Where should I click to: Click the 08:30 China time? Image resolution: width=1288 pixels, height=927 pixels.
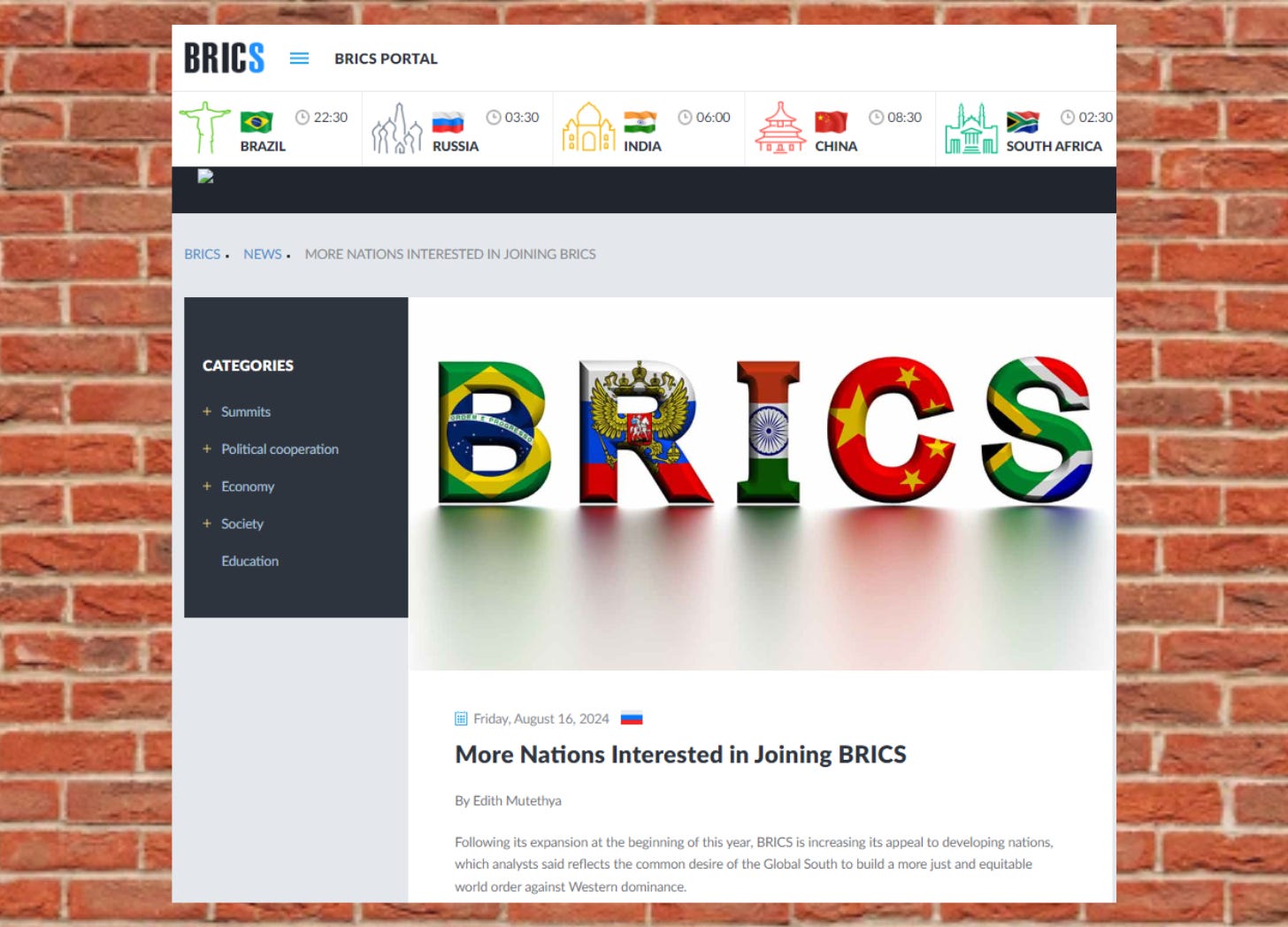(904, 117)
